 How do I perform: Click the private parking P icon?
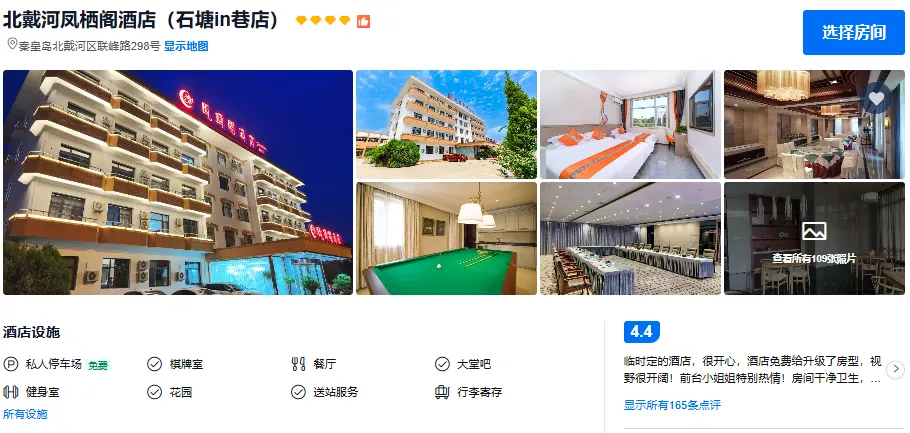pos(10,364)
